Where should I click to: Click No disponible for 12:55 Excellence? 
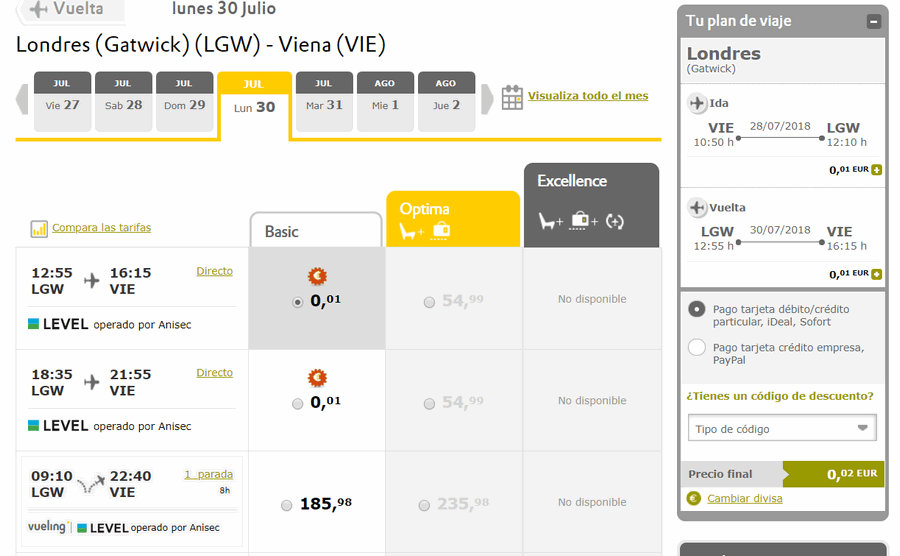(x=592, y=299)
